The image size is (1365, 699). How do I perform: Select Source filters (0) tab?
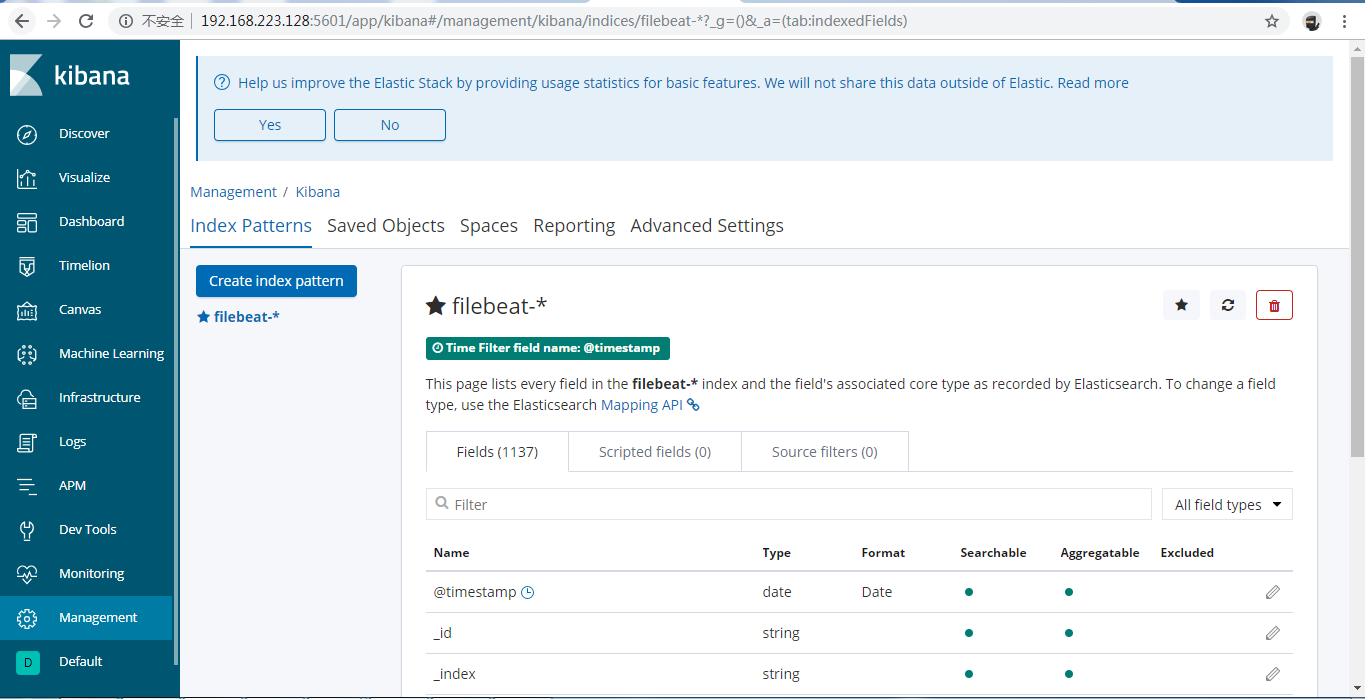click(825, 452)
